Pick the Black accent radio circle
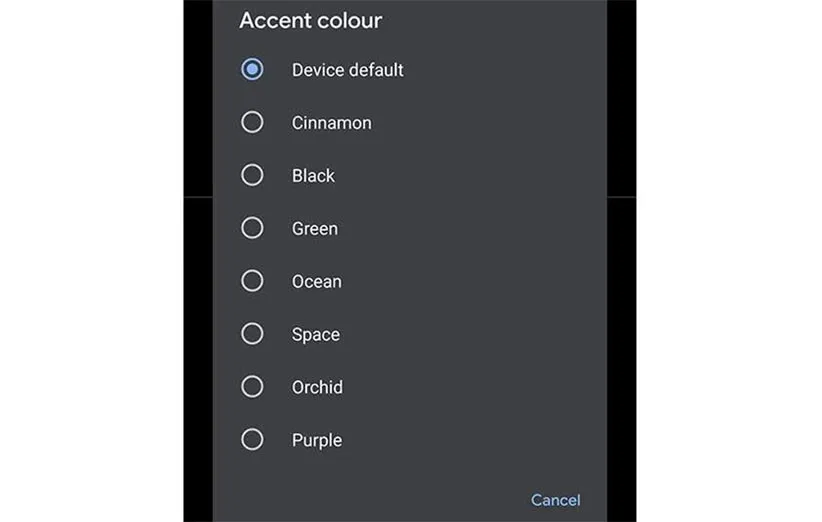 (252, 176)
